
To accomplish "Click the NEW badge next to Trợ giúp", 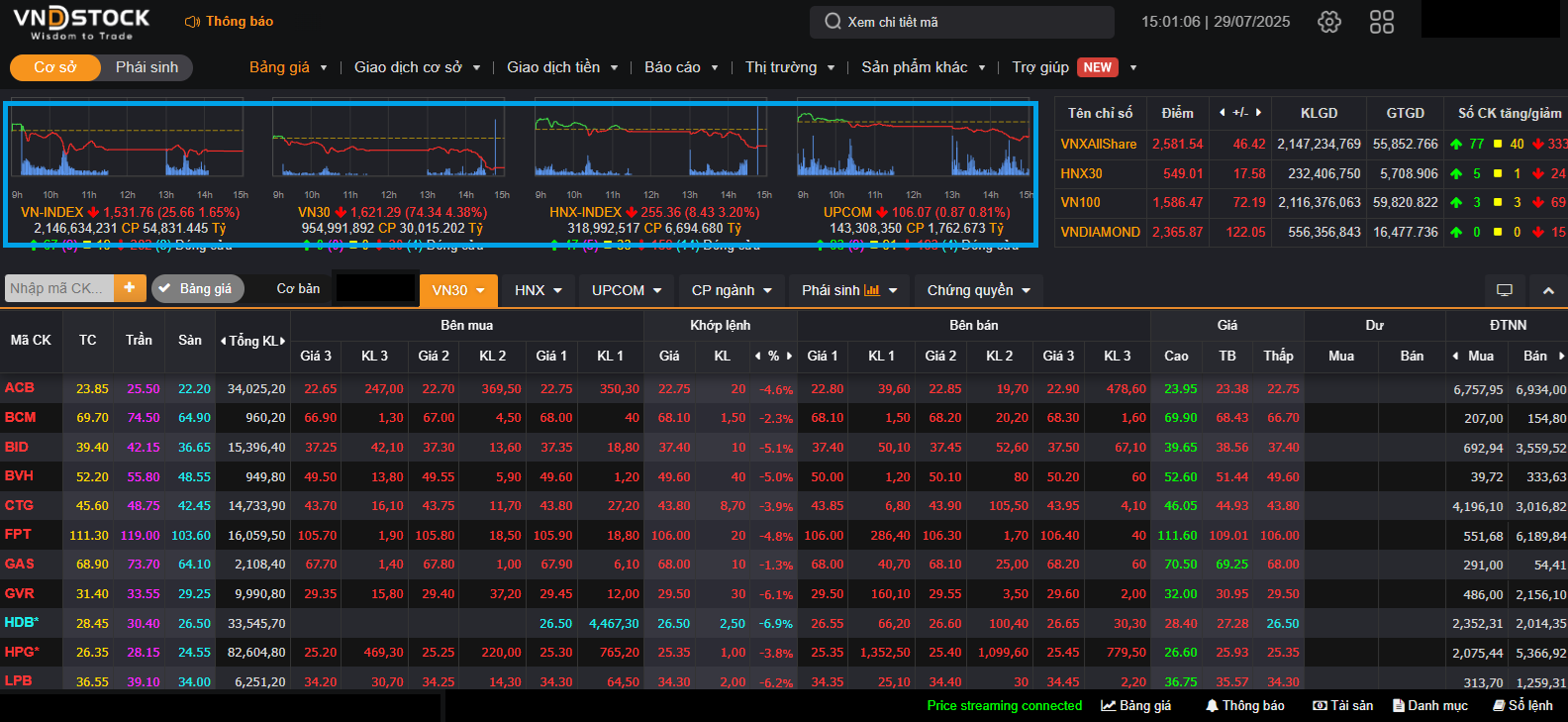I will point(1098,67).
